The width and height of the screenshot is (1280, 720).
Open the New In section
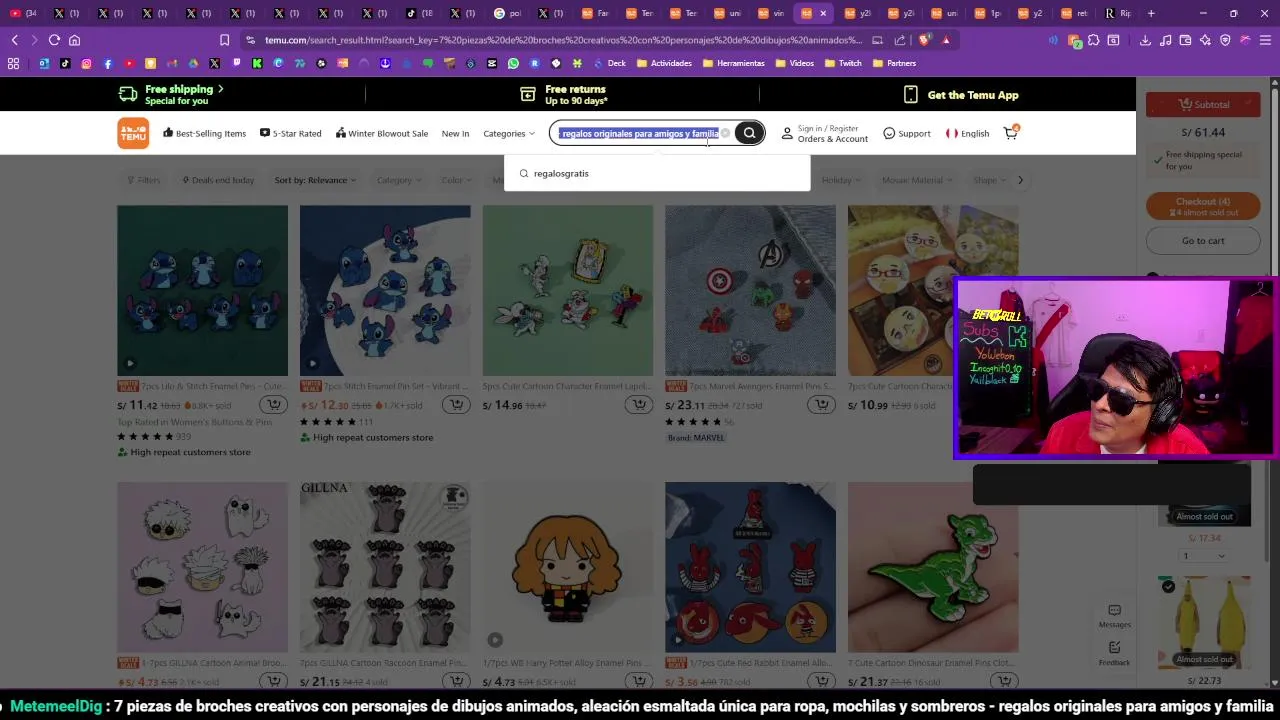455,133
